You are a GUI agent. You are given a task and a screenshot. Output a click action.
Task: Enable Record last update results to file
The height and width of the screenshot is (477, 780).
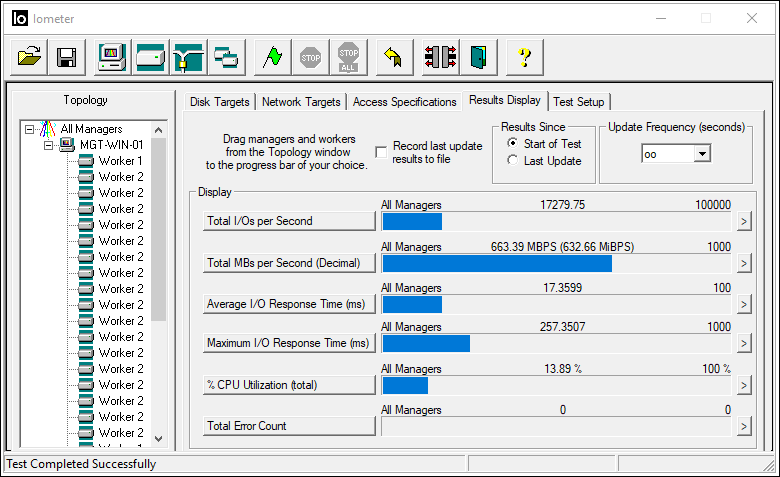pos(381,152)
